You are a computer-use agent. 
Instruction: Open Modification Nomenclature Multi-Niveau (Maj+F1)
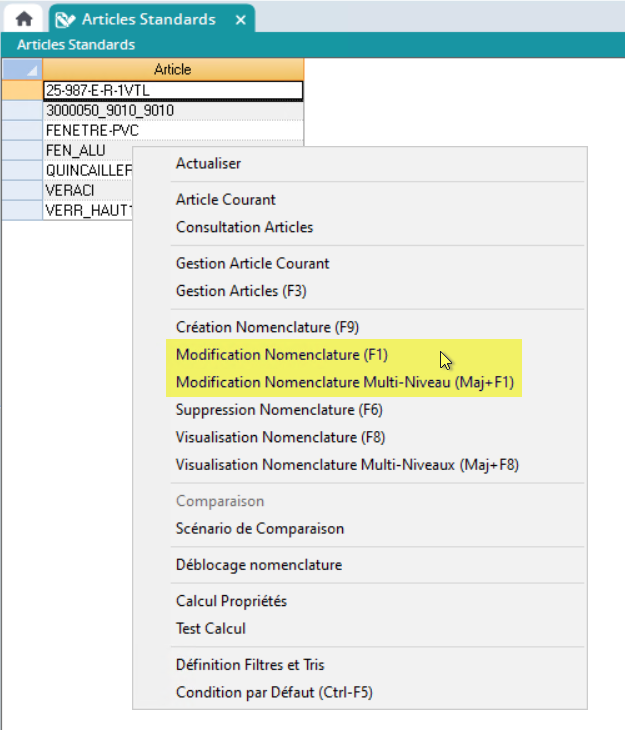click(344, 382)
